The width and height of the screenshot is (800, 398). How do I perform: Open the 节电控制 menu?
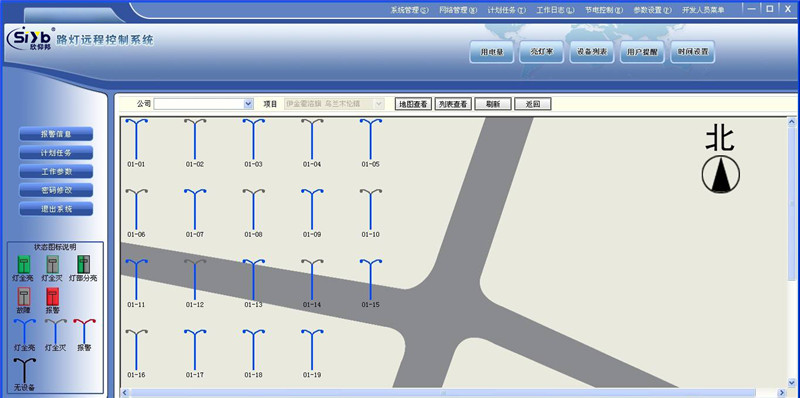(x=604, y=10)
